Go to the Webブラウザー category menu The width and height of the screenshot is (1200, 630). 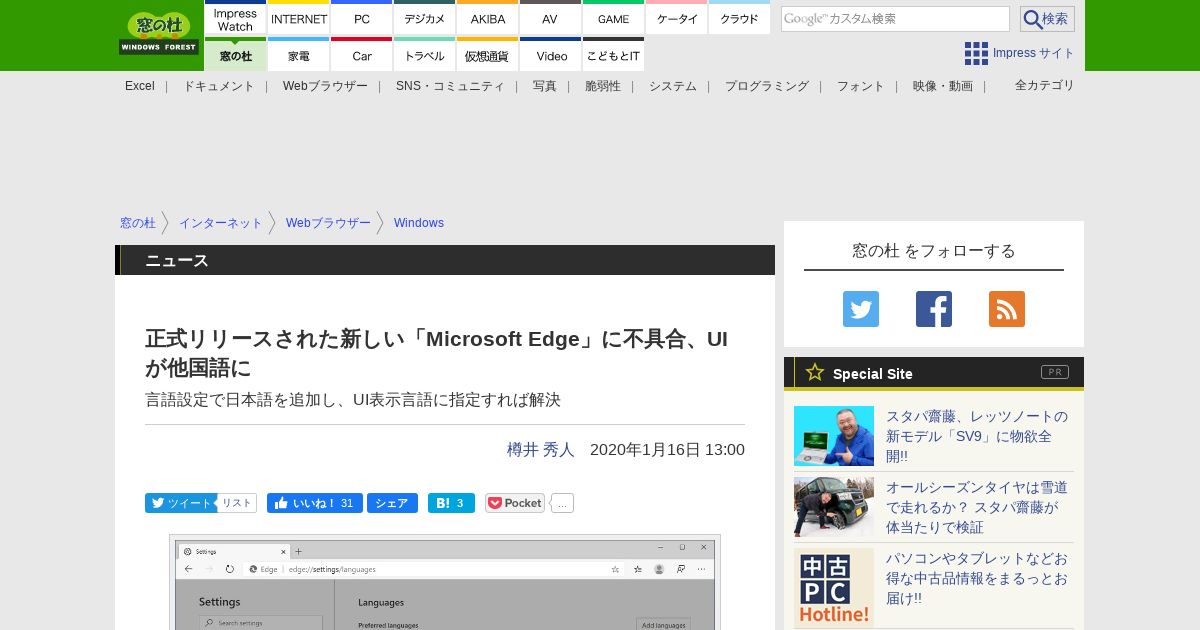[325, 86]
